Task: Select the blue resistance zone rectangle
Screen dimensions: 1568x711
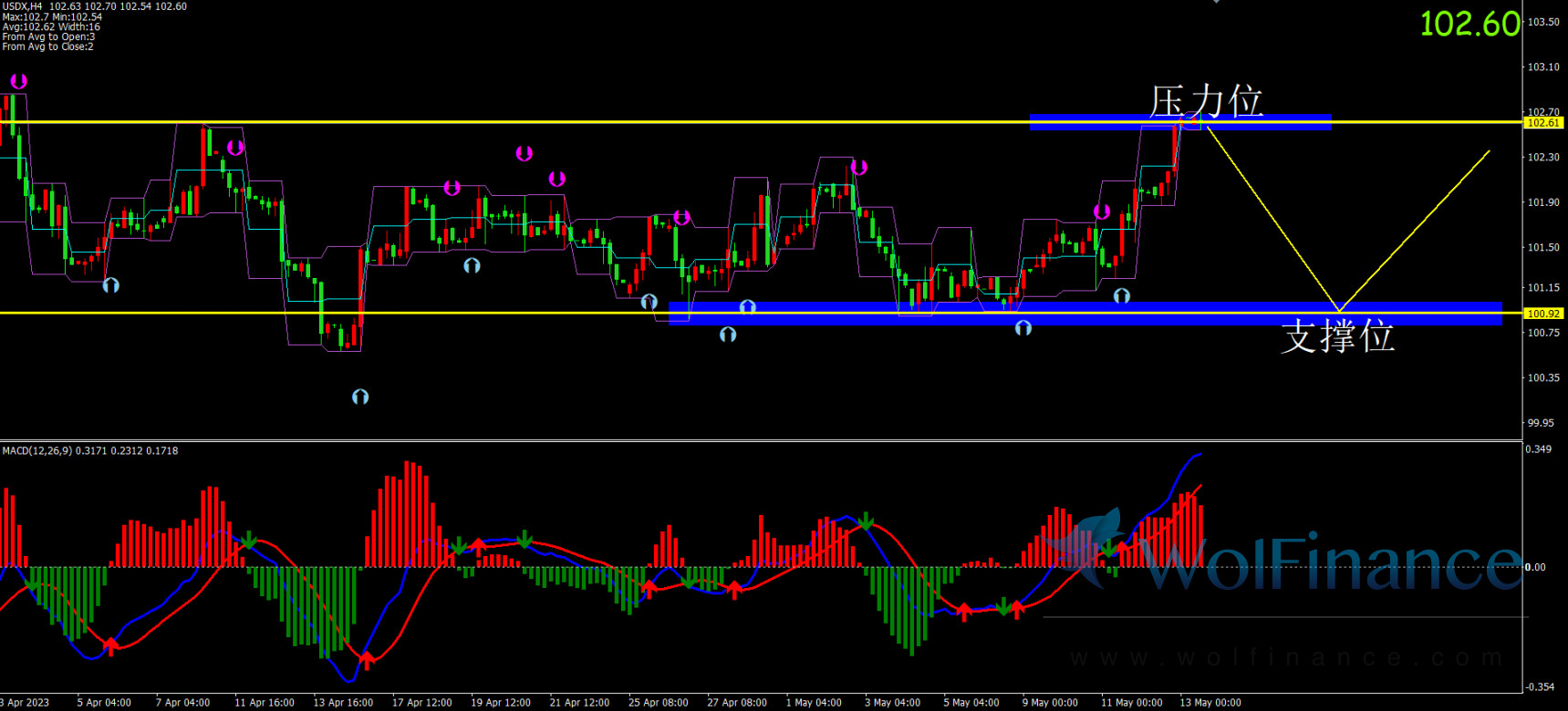Action: point(1180,122)
